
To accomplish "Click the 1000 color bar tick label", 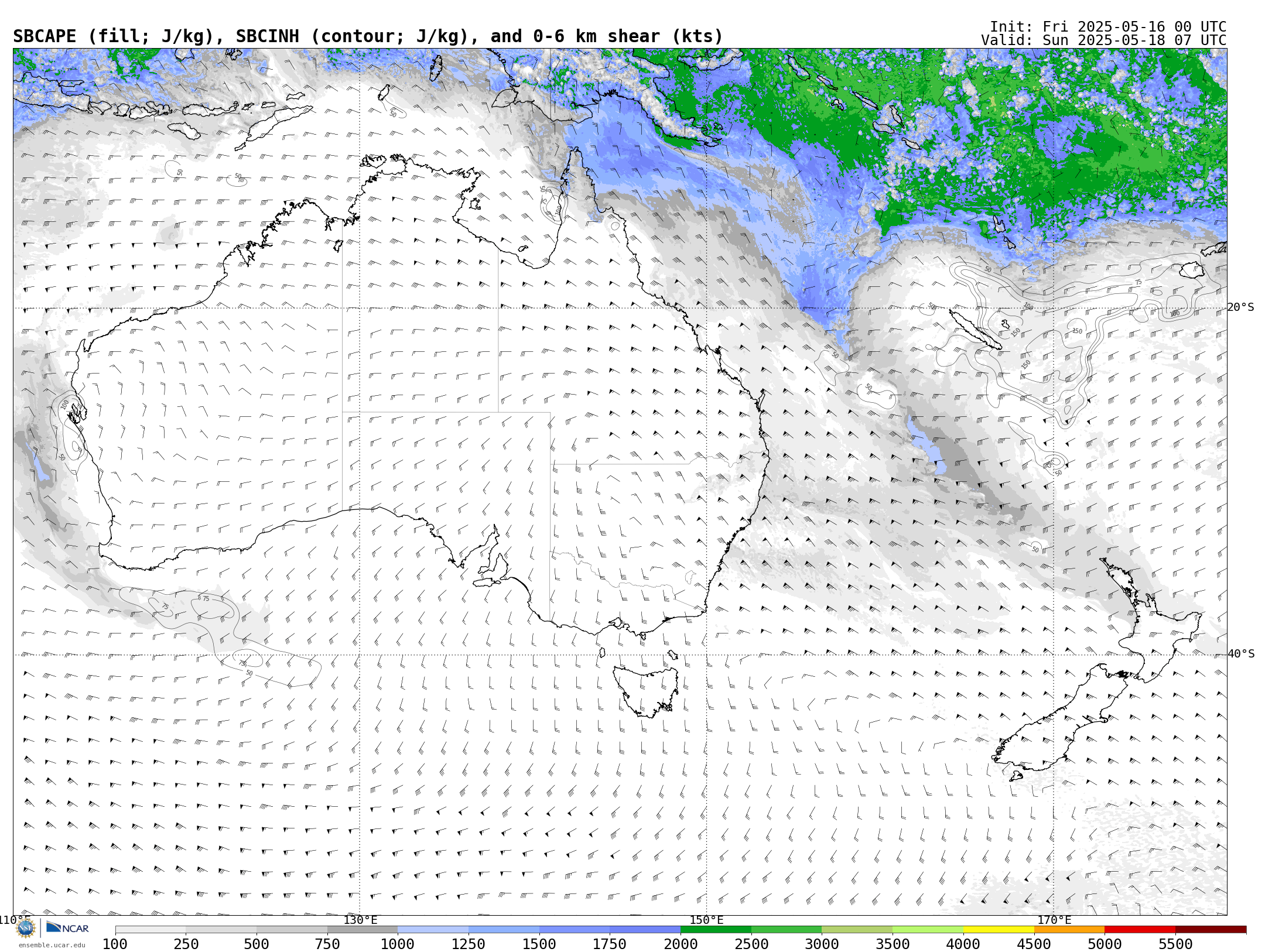I will point(398,944).
